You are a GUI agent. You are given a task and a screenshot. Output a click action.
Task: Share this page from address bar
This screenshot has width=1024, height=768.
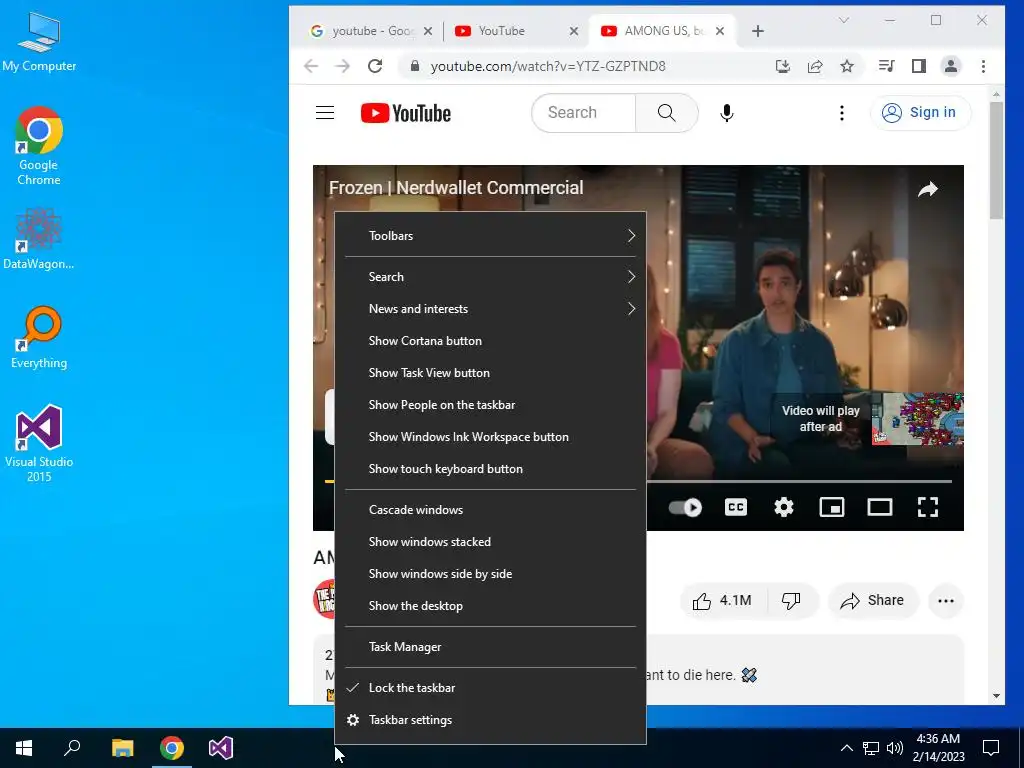coord(815,66)
